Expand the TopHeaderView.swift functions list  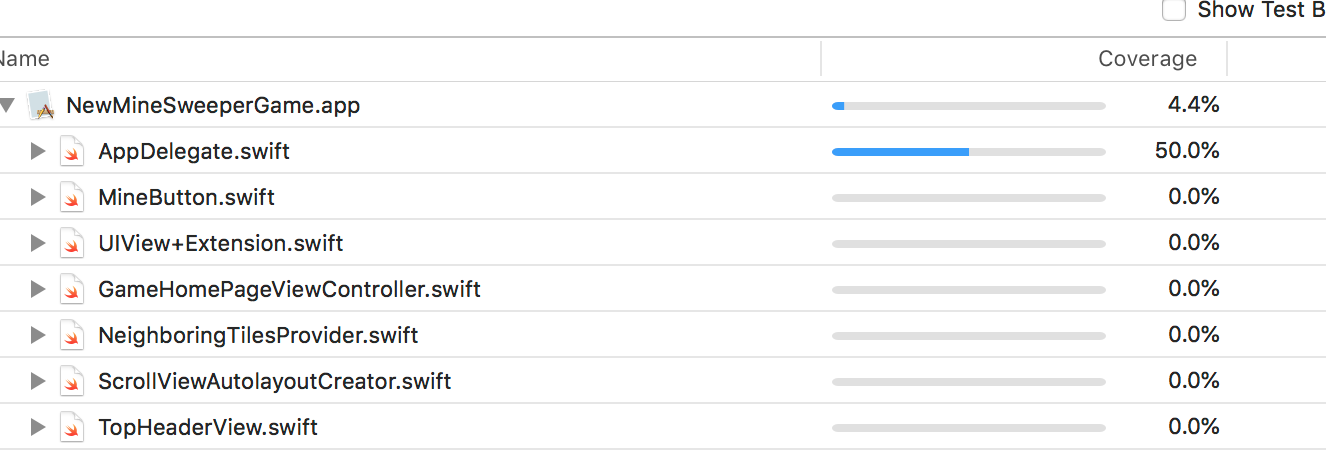point(38,428)
